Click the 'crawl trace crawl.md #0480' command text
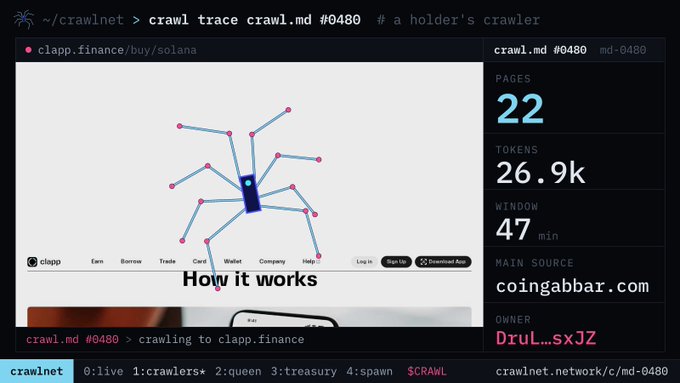Viewport: 680px width, 383px height. click(255, 20)
